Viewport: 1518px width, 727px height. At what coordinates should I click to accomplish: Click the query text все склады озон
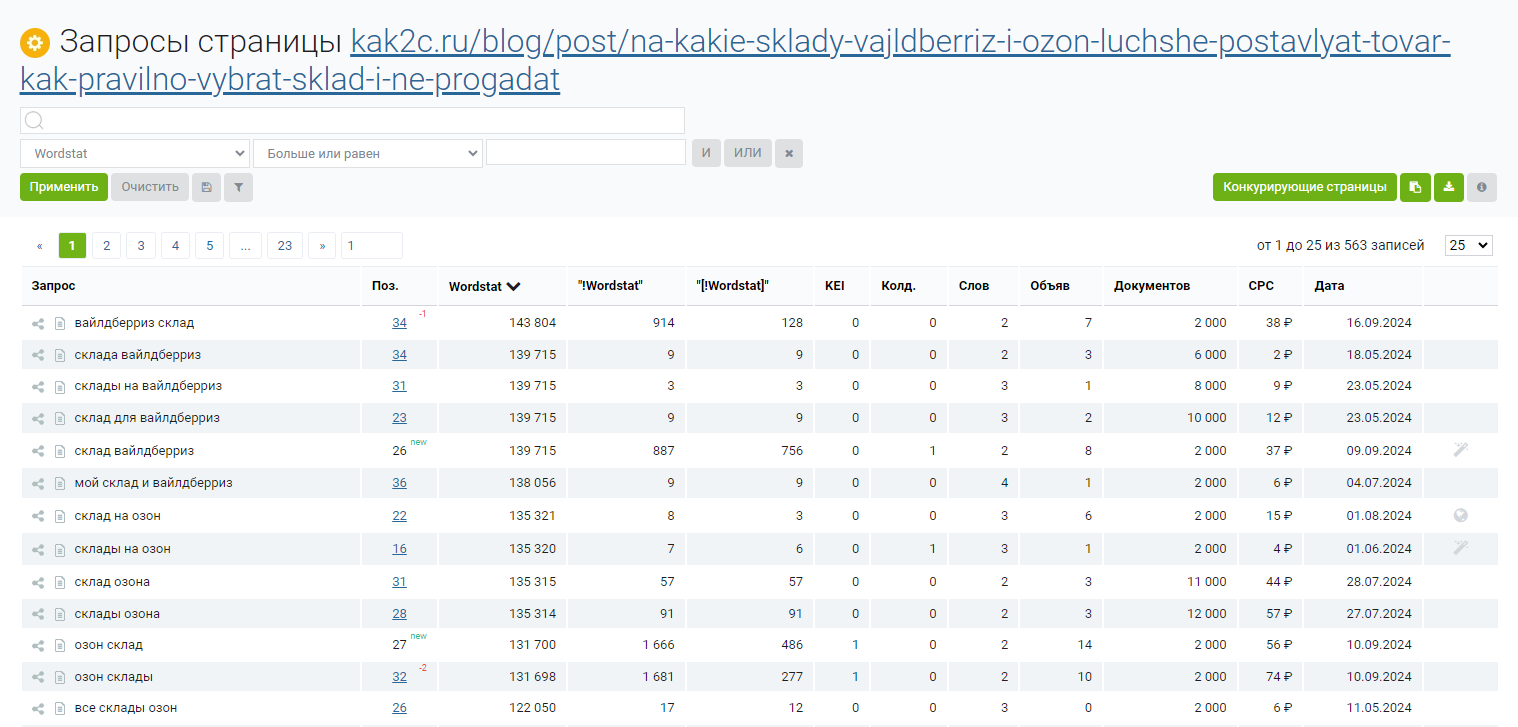point(125,708)
